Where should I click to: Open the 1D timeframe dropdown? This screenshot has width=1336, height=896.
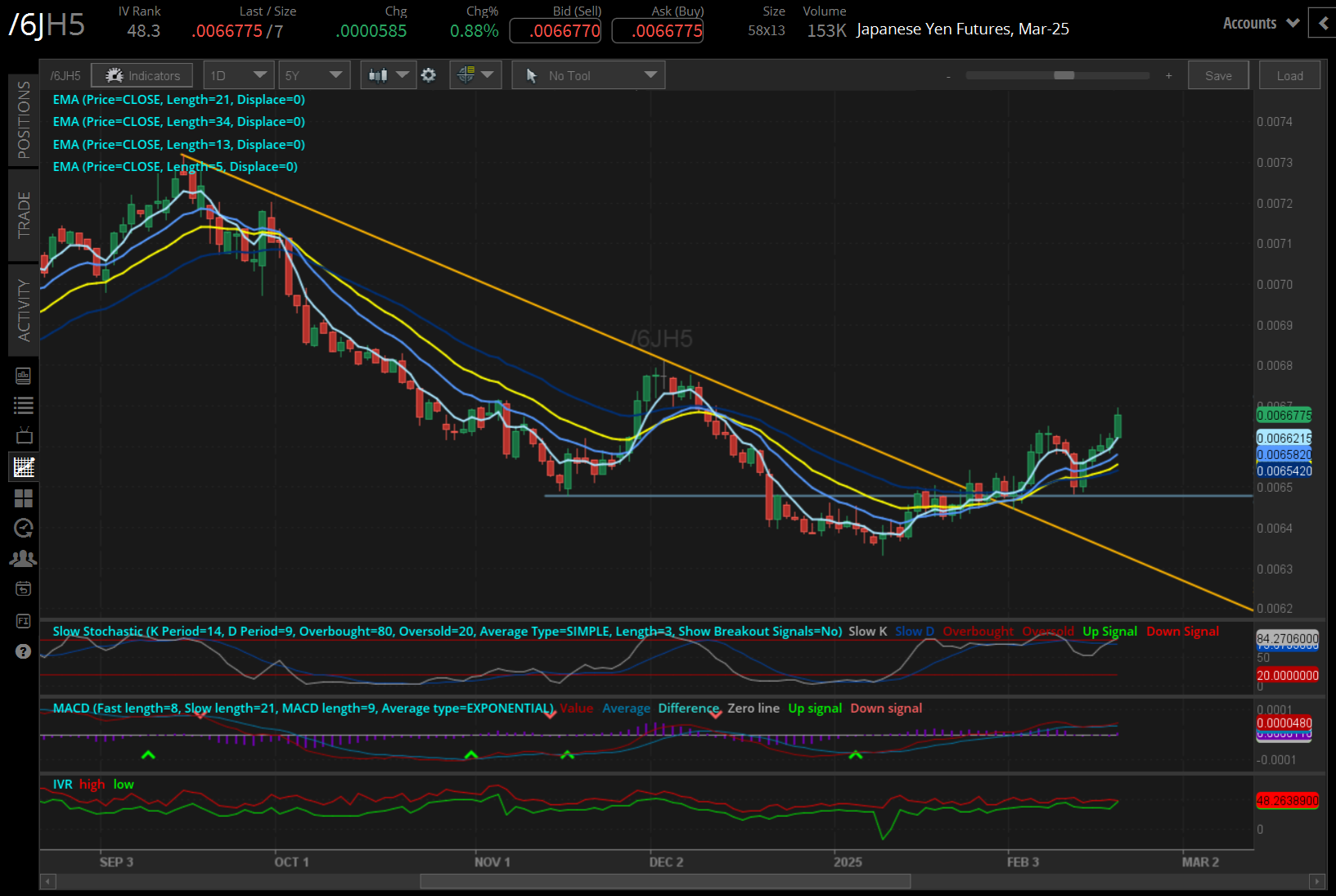(238, 74)
